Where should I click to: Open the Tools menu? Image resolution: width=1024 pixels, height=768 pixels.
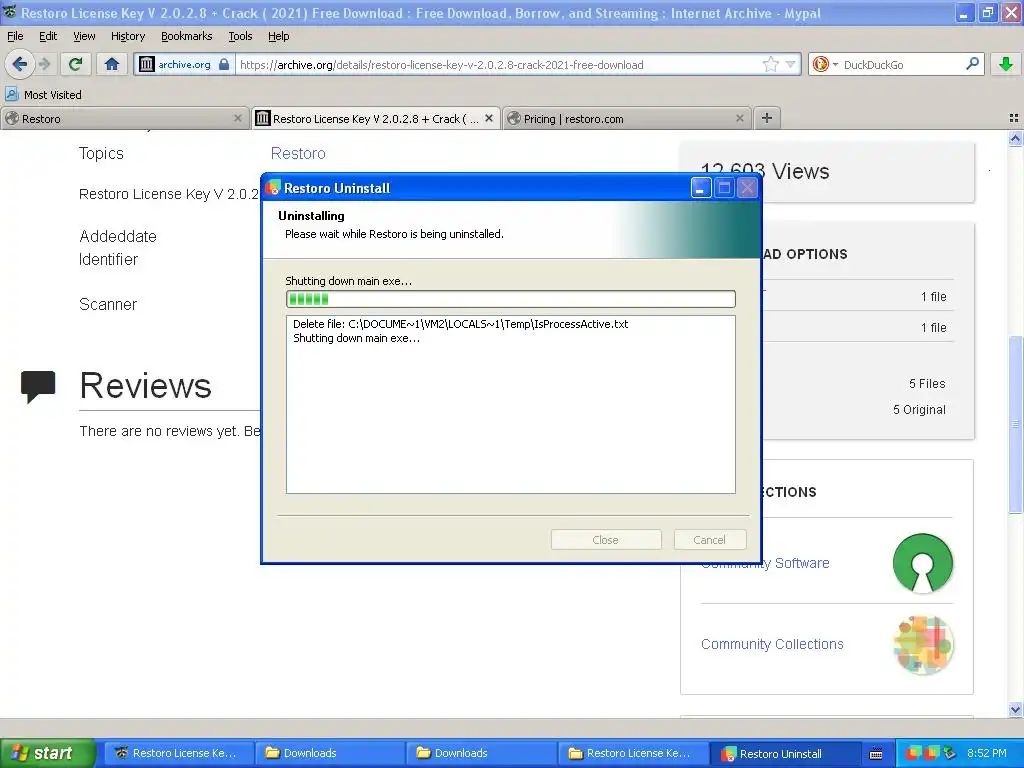(x=240, y=36)
